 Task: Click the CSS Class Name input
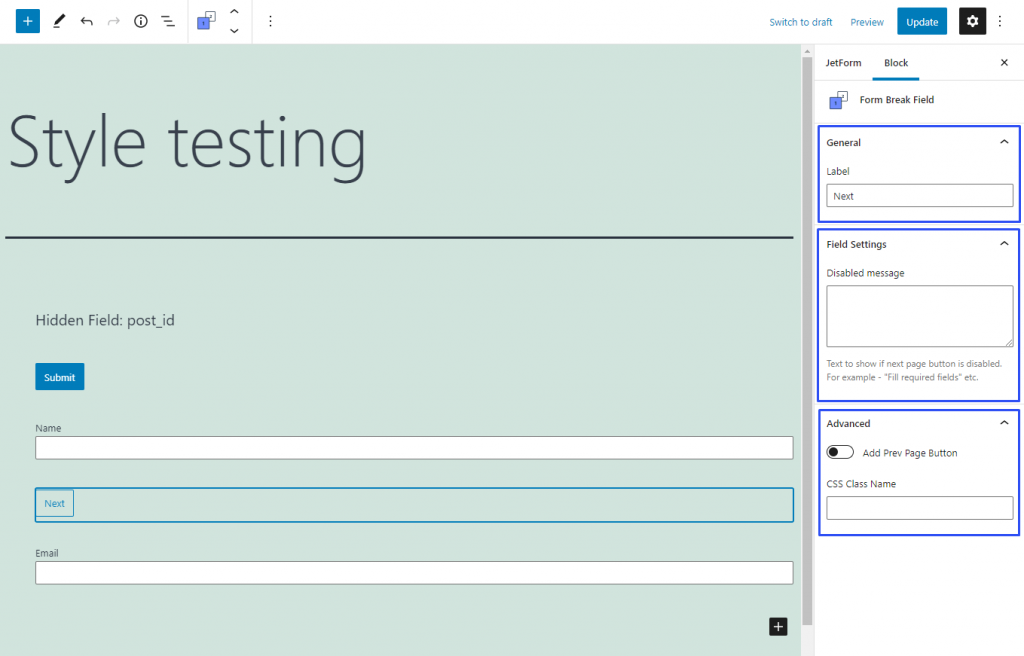point(920,508)
